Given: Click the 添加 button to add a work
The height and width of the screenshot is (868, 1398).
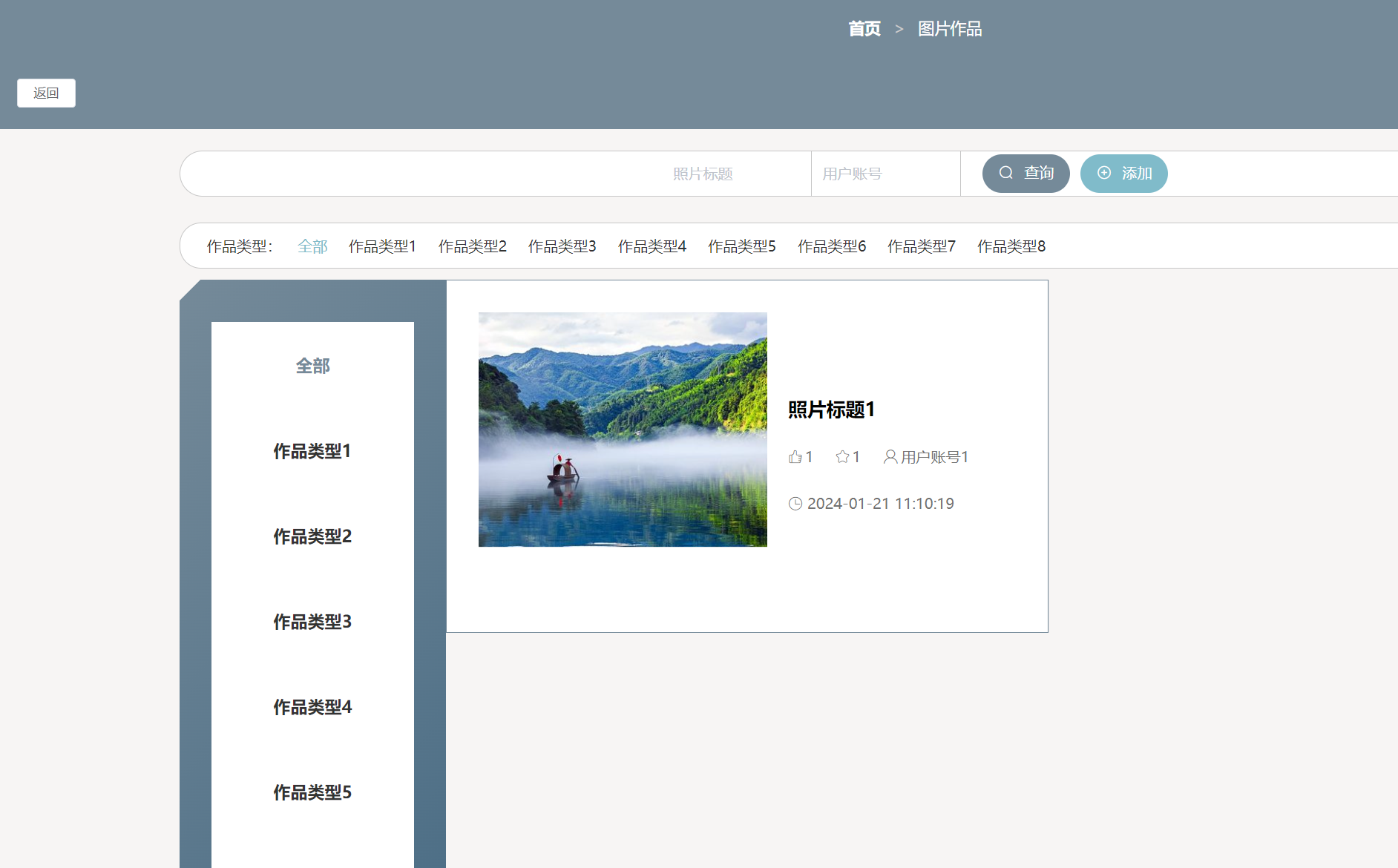Looking at the screenshot, I should click(1124, 173).
